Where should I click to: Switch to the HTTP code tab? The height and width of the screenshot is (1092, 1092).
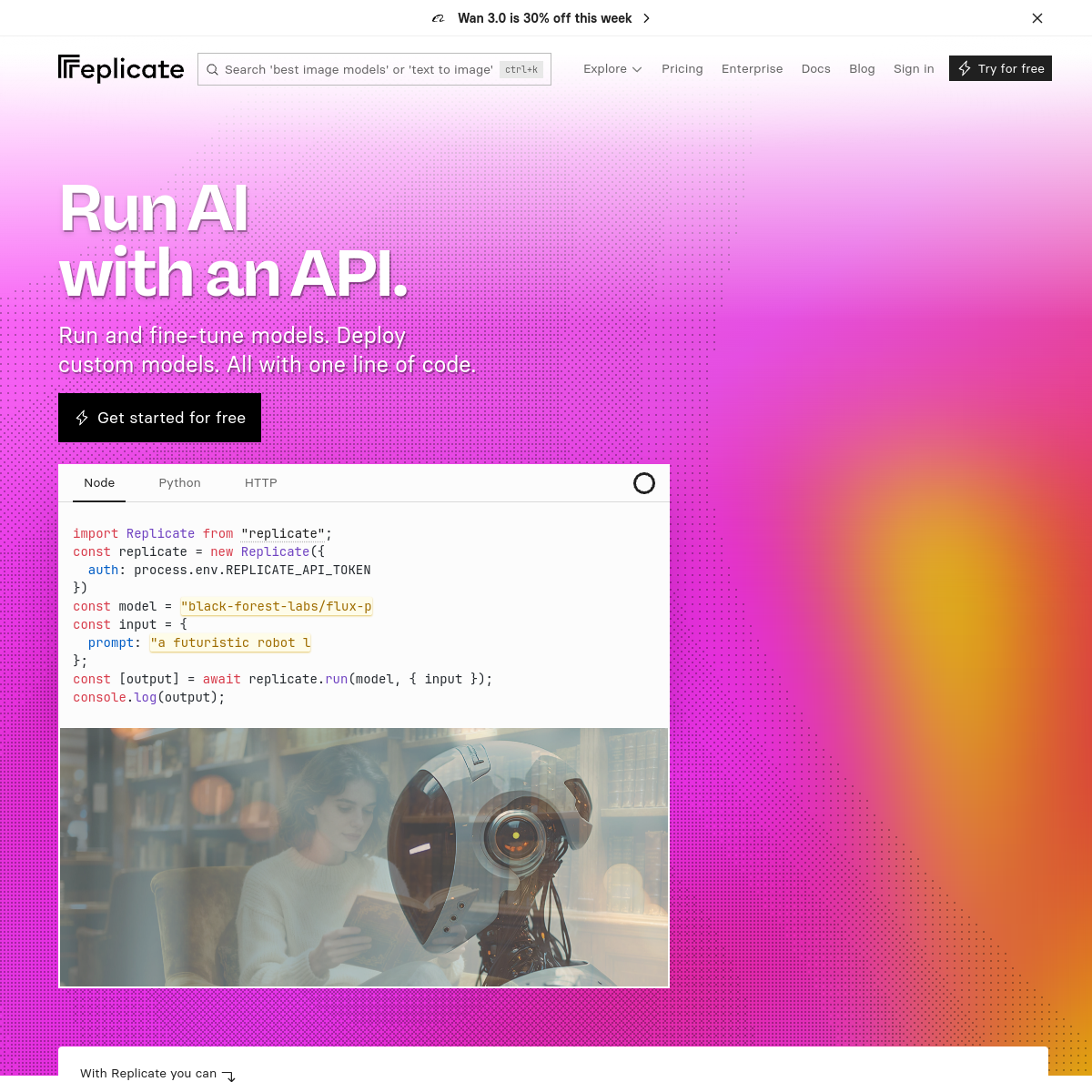coord(261,483)
